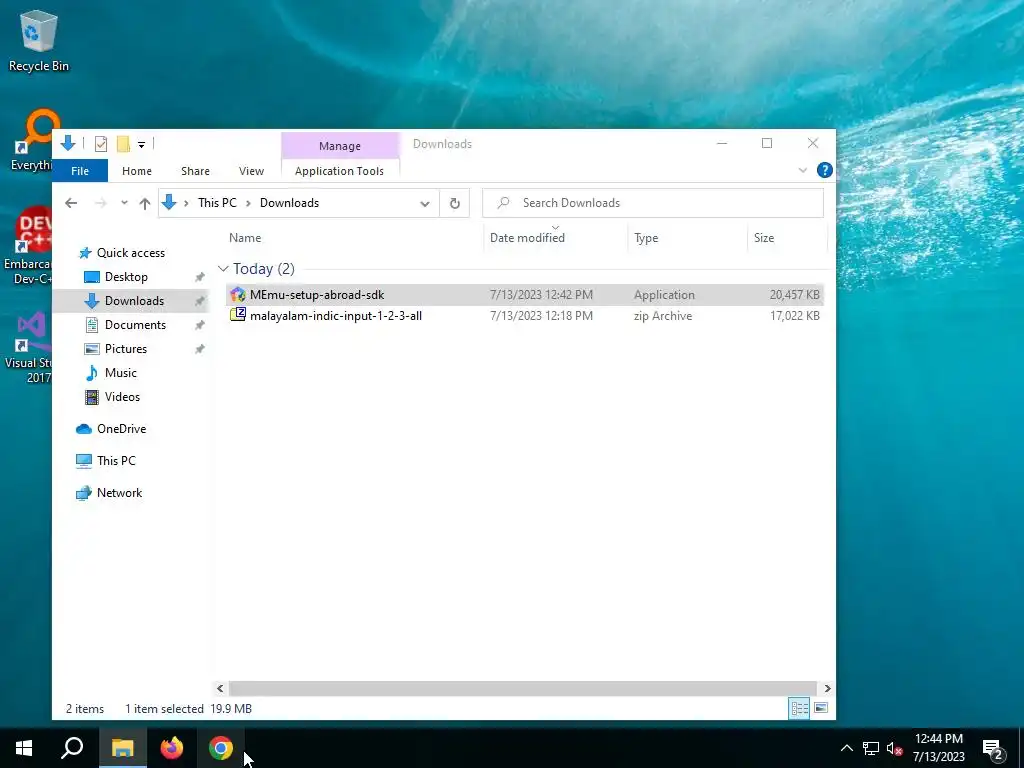Collapse the Today (2) group
This screenshot has width=1024, height=768.
[x=223, y=269]
